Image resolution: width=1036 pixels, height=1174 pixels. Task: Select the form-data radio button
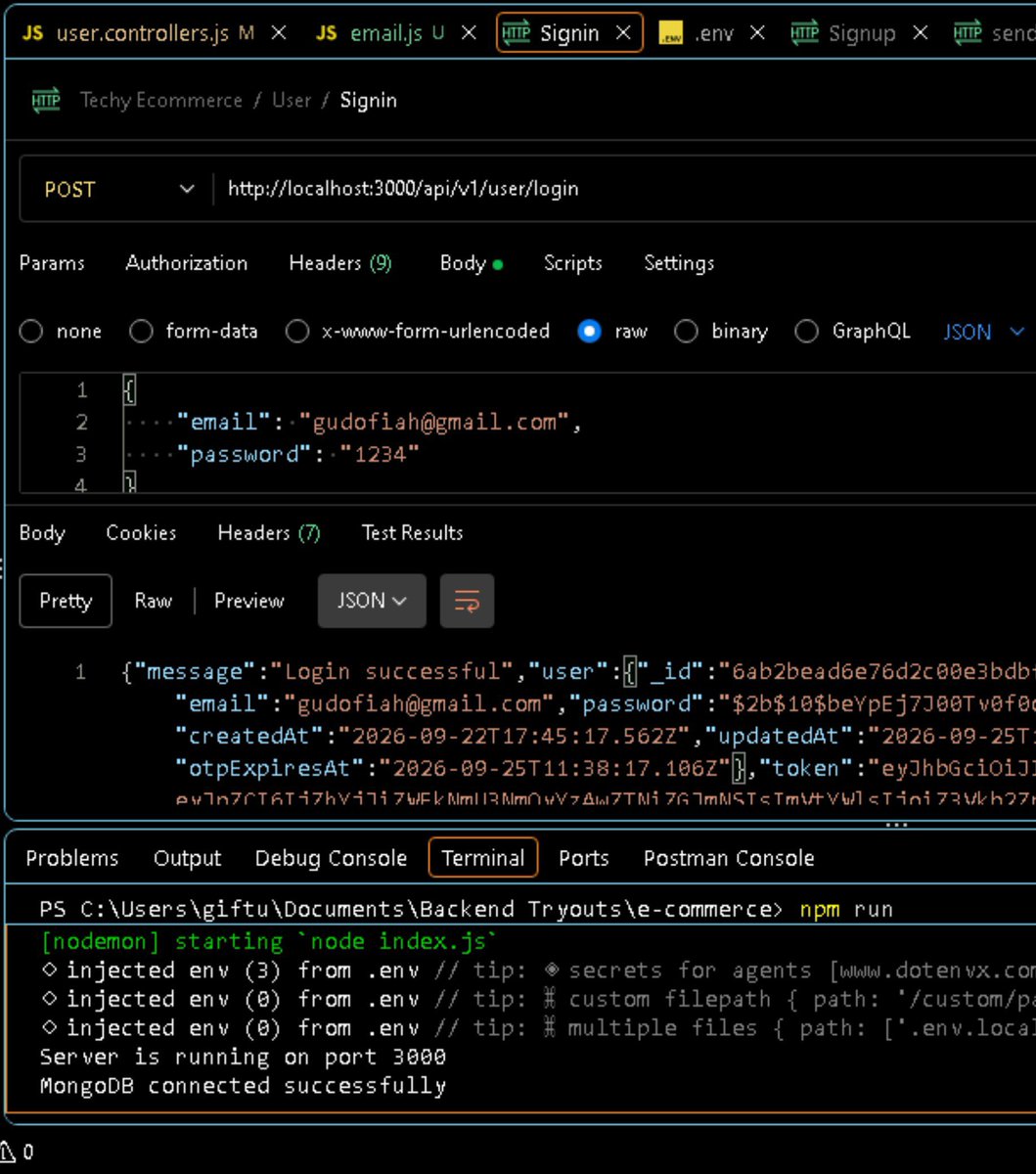[x=141, y=332]
